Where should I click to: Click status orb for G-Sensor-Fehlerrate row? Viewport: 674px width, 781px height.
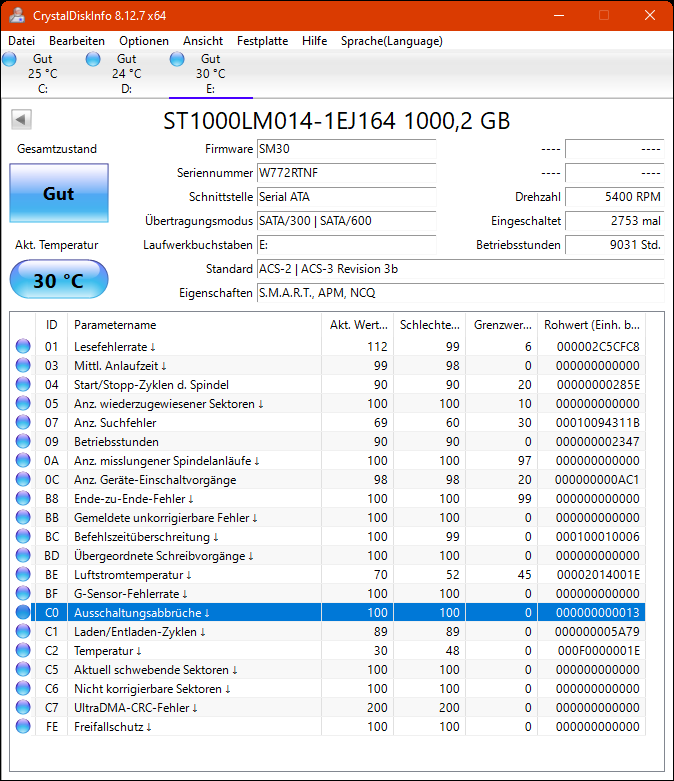23,593
